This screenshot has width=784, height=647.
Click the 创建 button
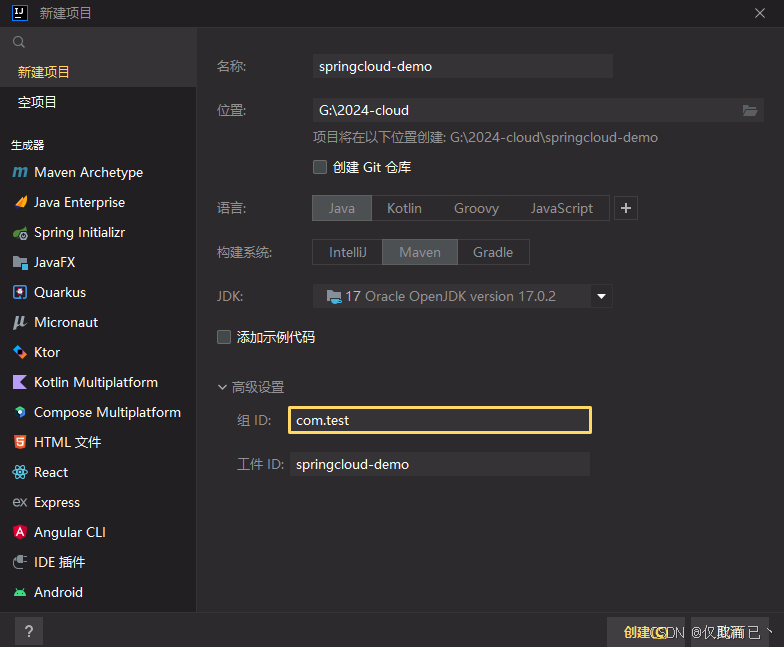(646, 632)
